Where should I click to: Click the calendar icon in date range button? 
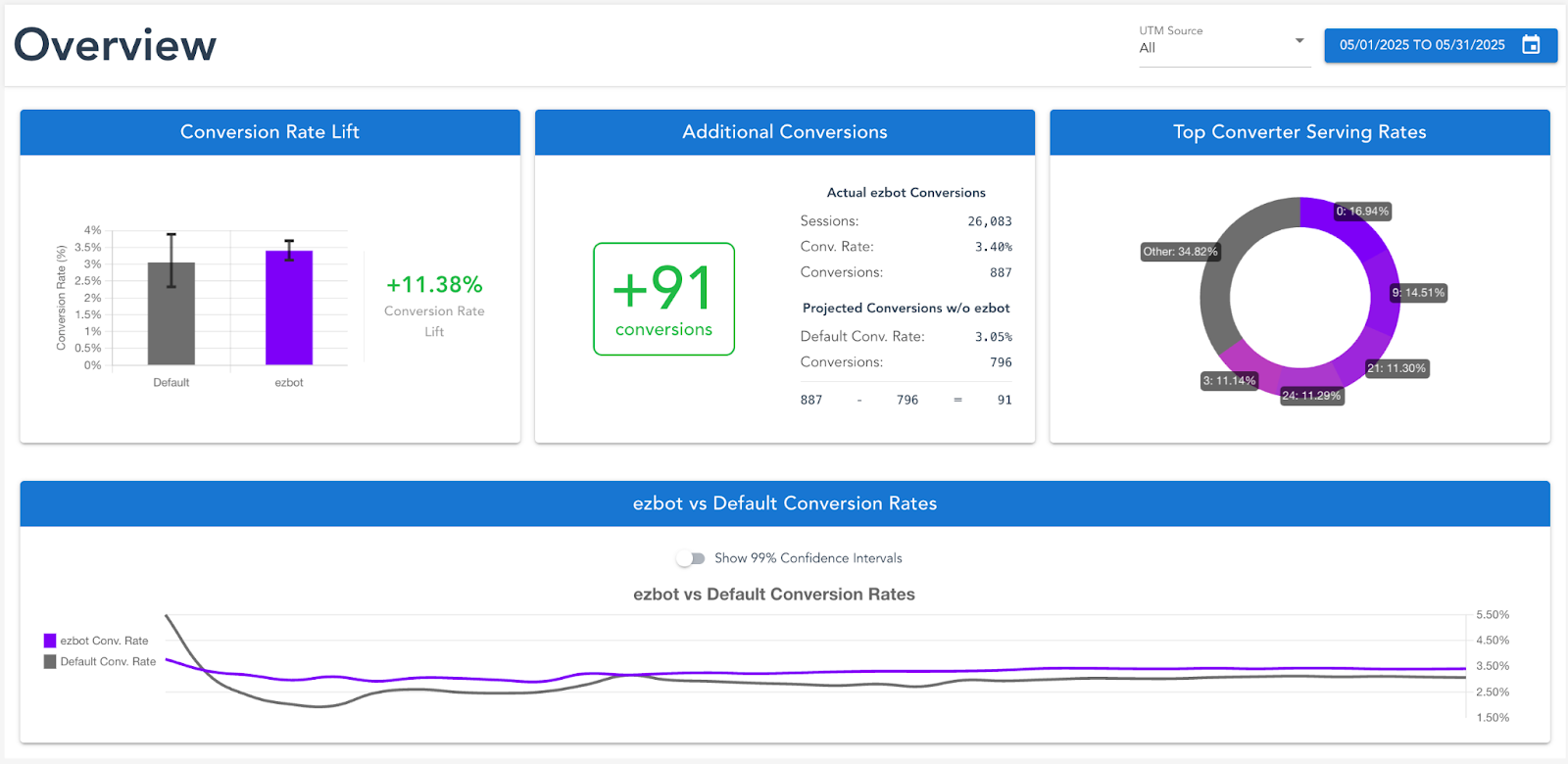click(x=1531, y=45)
